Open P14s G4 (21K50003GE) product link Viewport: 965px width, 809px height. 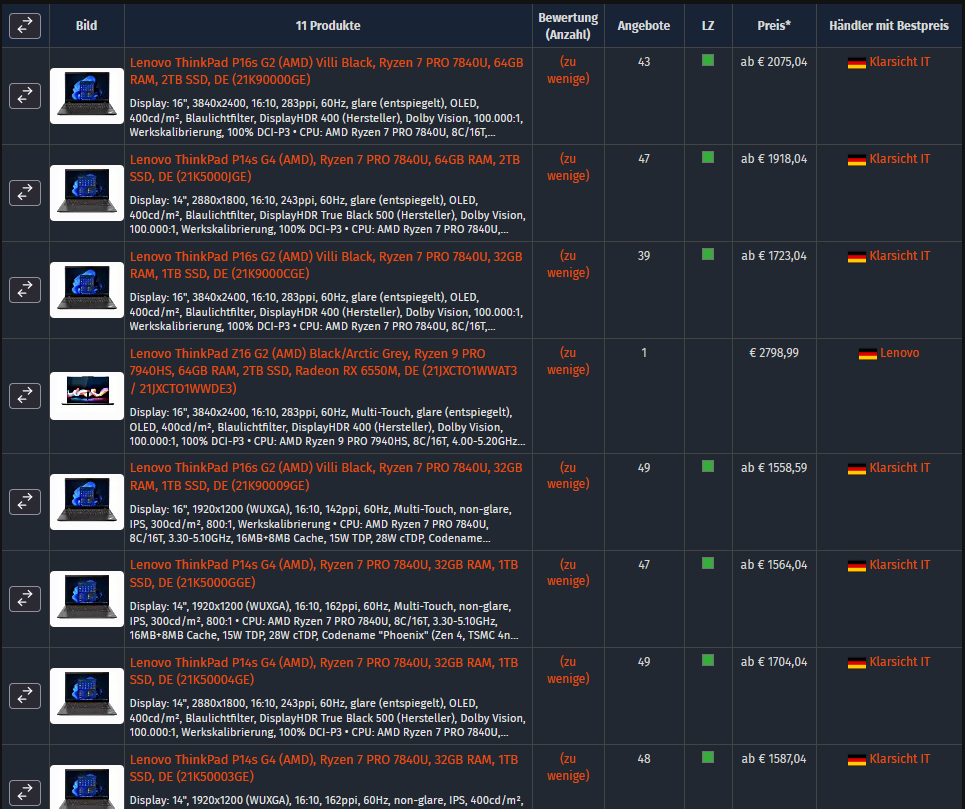(x=324, y=768)
